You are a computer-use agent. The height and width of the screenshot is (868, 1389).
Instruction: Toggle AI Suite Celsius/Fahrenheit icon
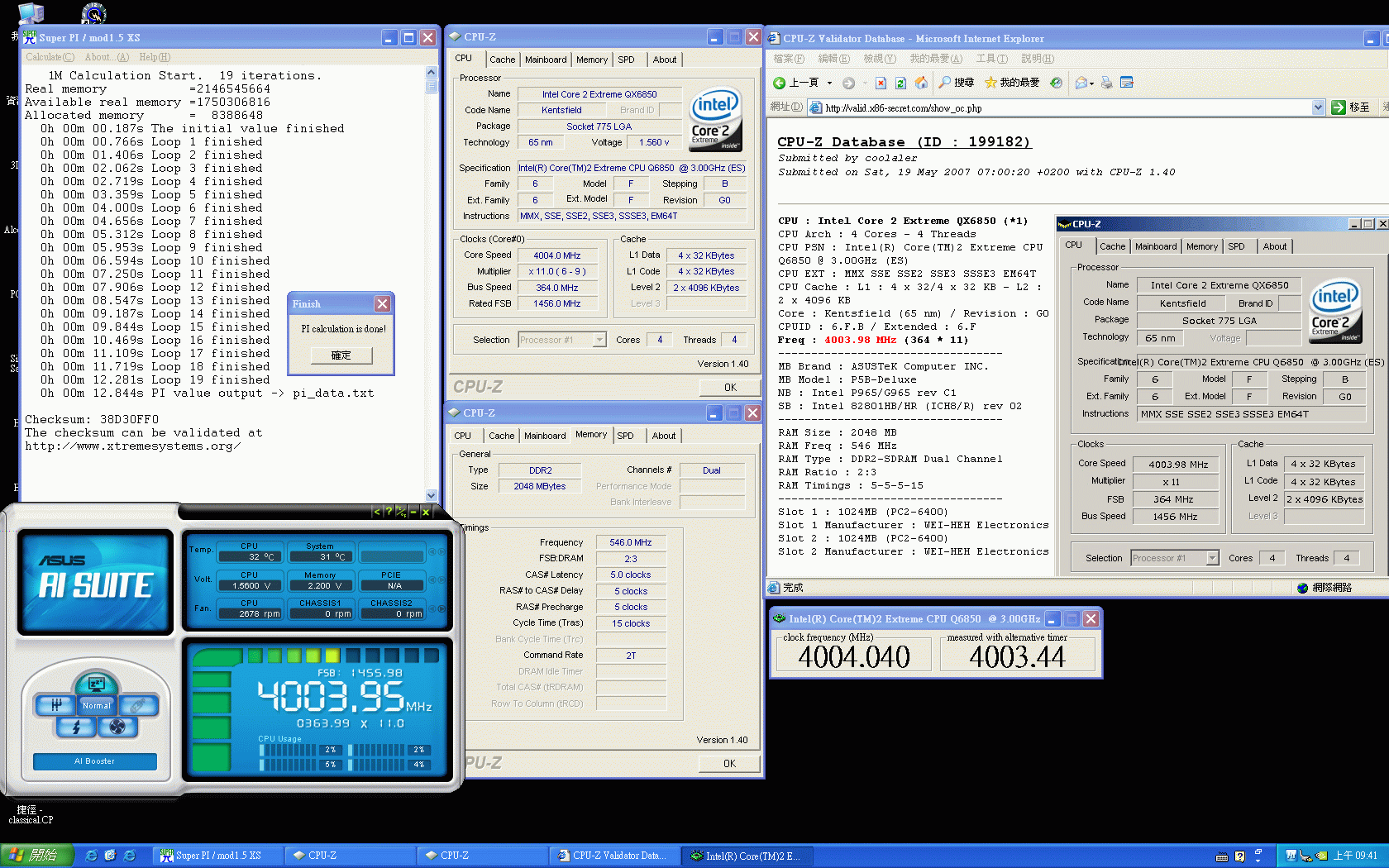(400, 512)
